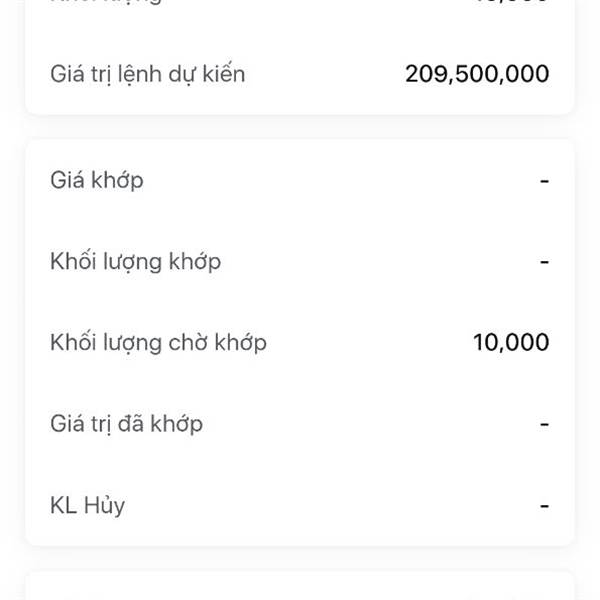600x600 pixels.
Task: Select the dash value beside KL Hủy
Action: click(x=544, y=506)
